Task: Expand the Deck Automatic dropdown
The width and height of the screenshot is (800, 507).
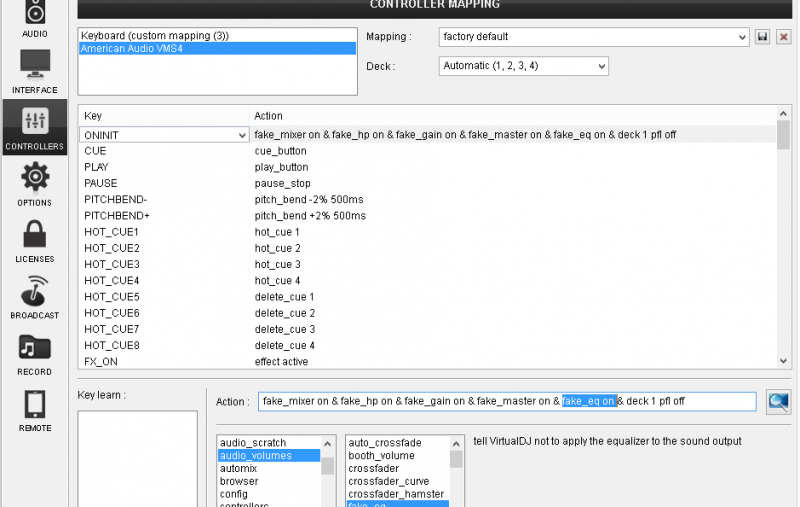Action: click(600, 66)
